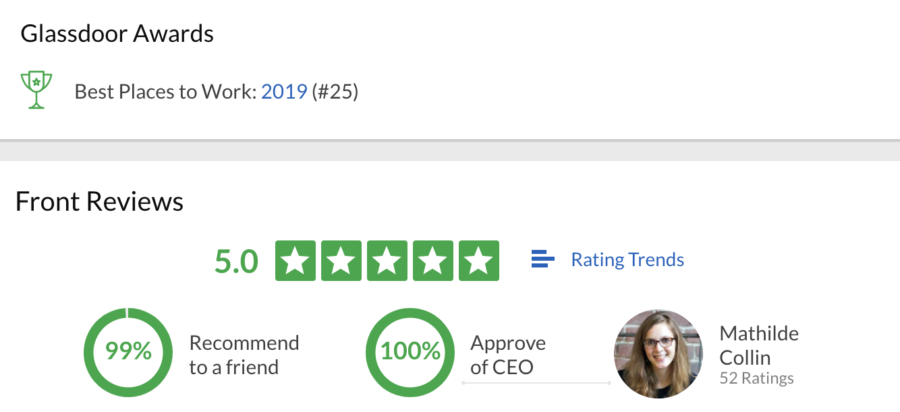
Task: Click the blue Rating Trends bars icon
Action: [x=542, y=259]
